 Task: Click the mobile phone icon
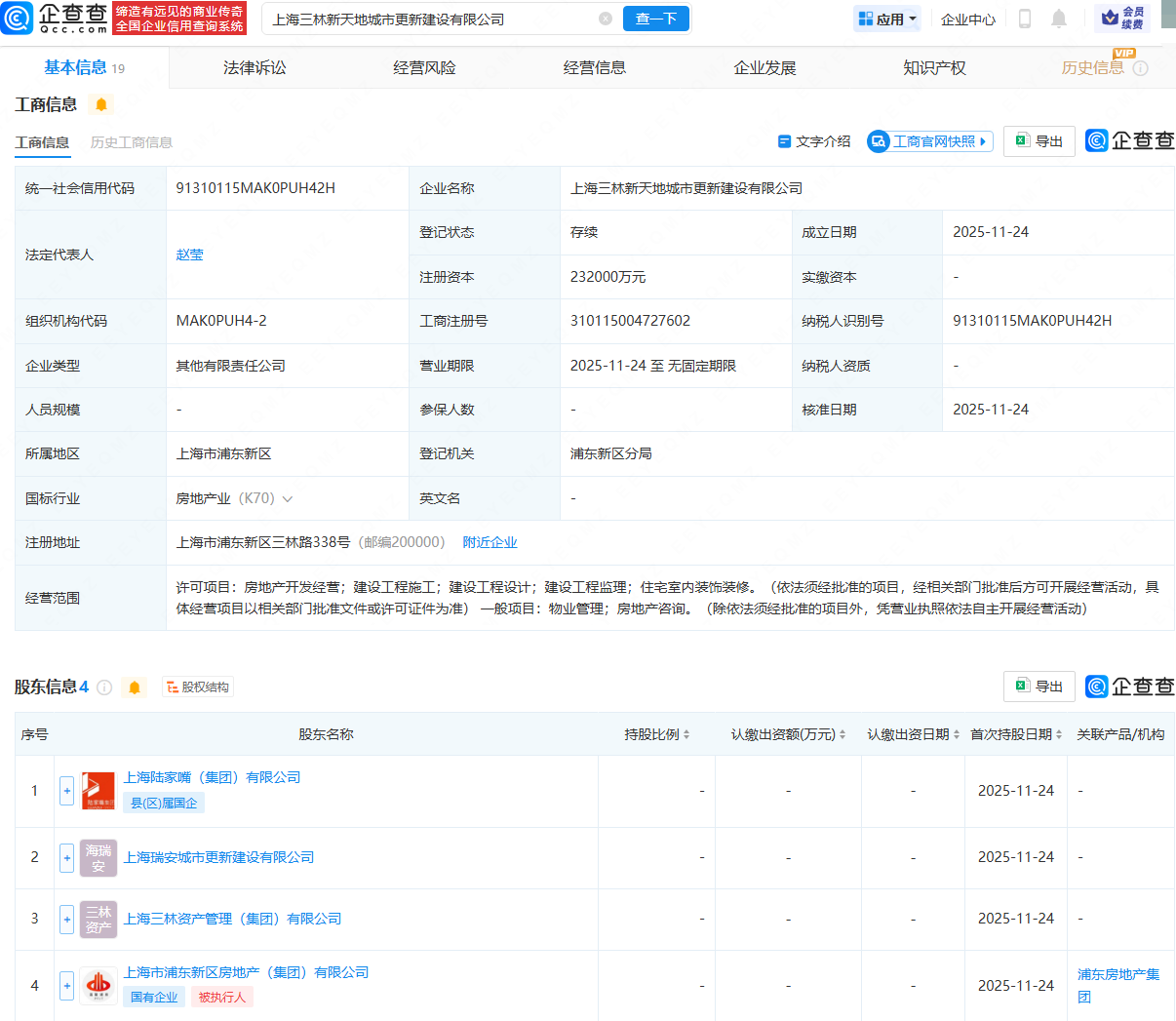tap(1025, 19)
